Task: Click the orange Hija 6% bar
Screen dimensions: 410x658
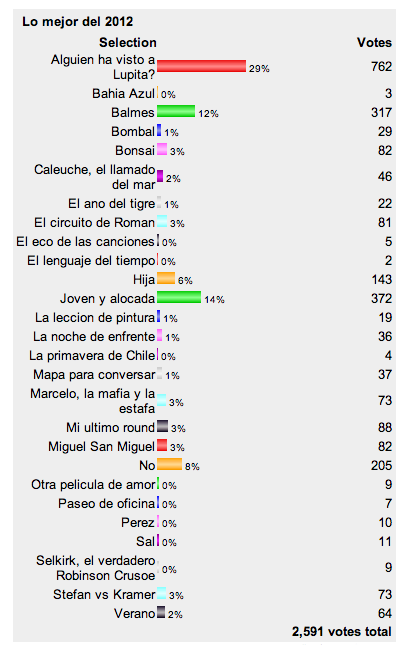Action: (x=166, y=278)
